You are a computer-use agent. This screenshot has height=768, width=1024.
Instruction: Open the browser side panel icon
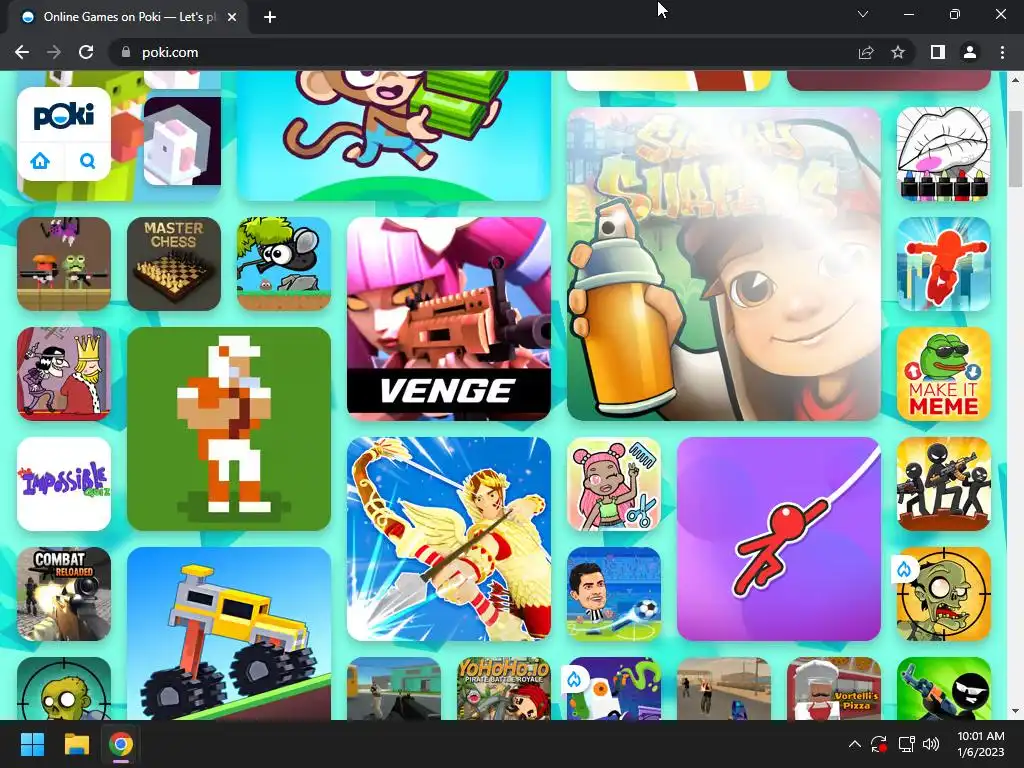point(938,52)
